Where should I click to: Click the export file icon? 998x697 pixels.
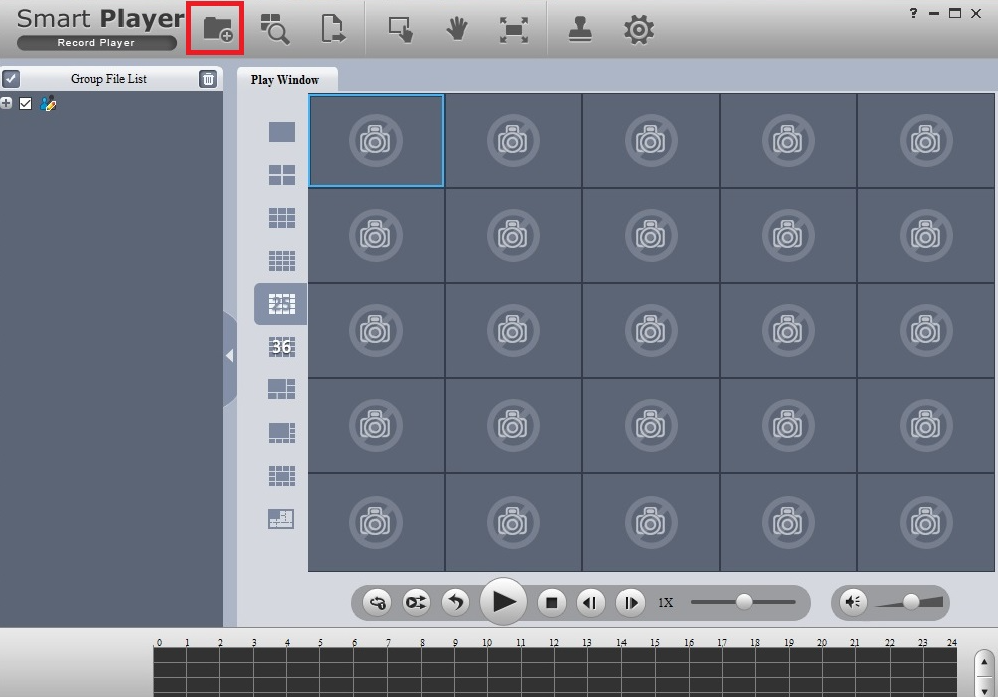[x=333, y=29]
